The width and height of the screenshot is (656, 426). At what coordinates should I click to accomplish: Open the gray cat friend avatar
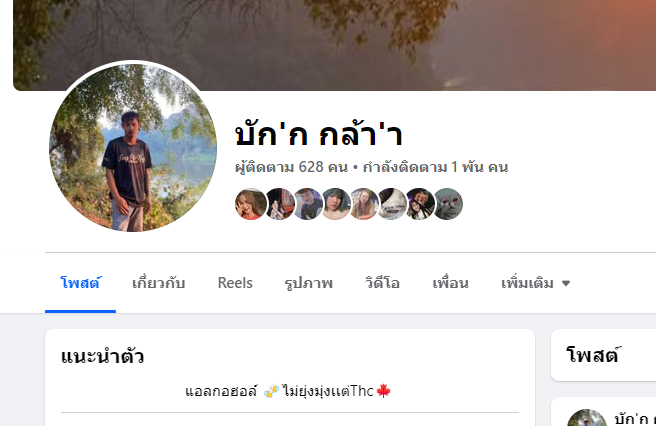447,204
